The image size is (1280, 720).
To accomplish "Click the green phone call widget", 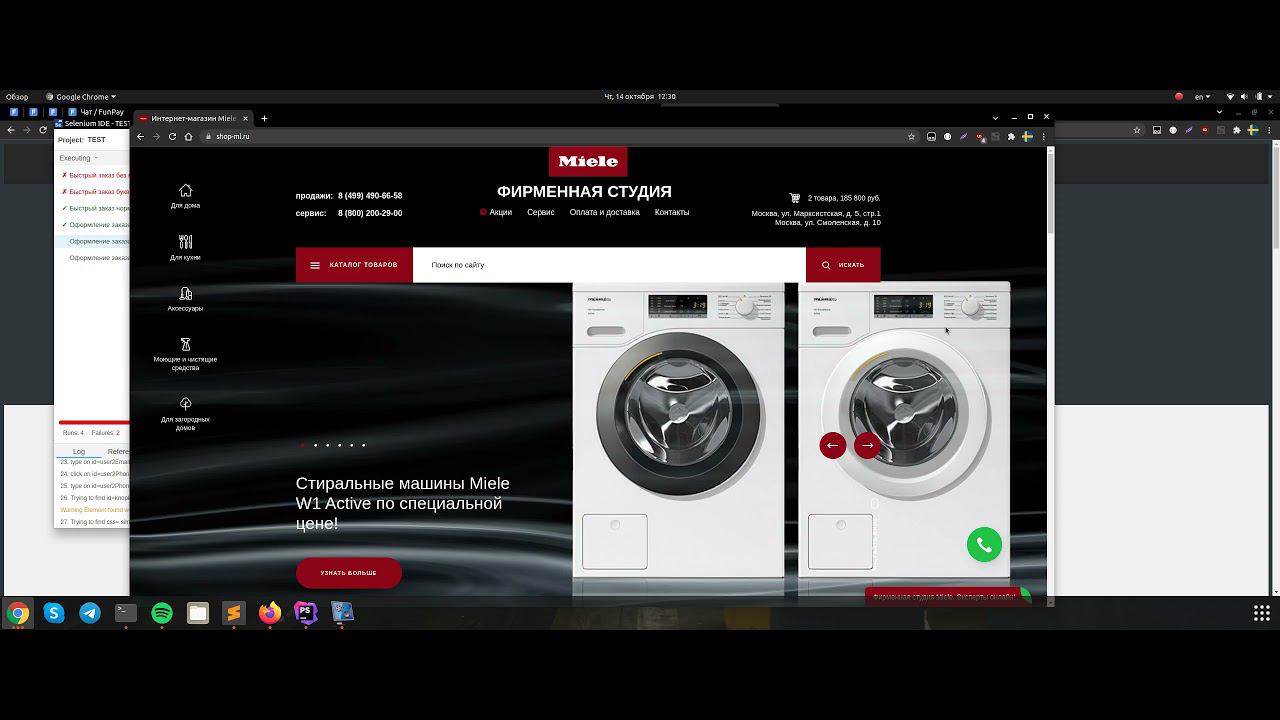I will point(984,545).
